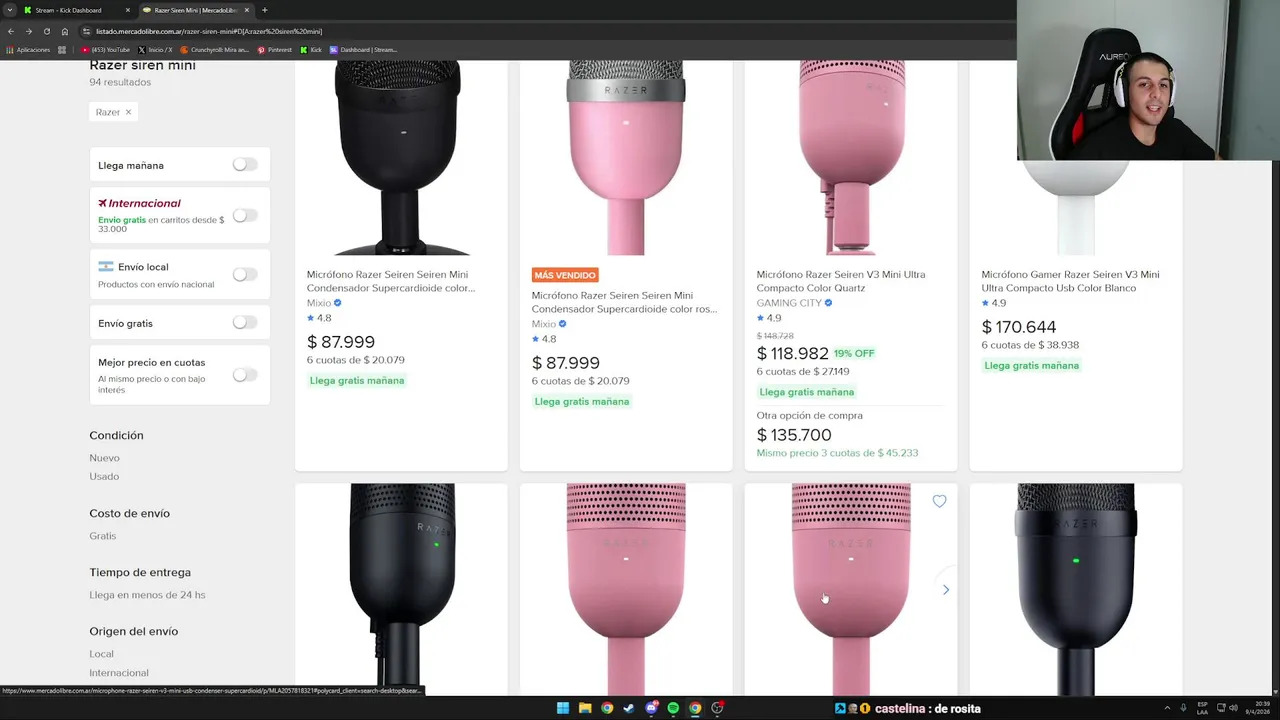Screen dimensions: 1280x720
Task: Open the Crunchyroll bookmark
Action: point(214,49)
